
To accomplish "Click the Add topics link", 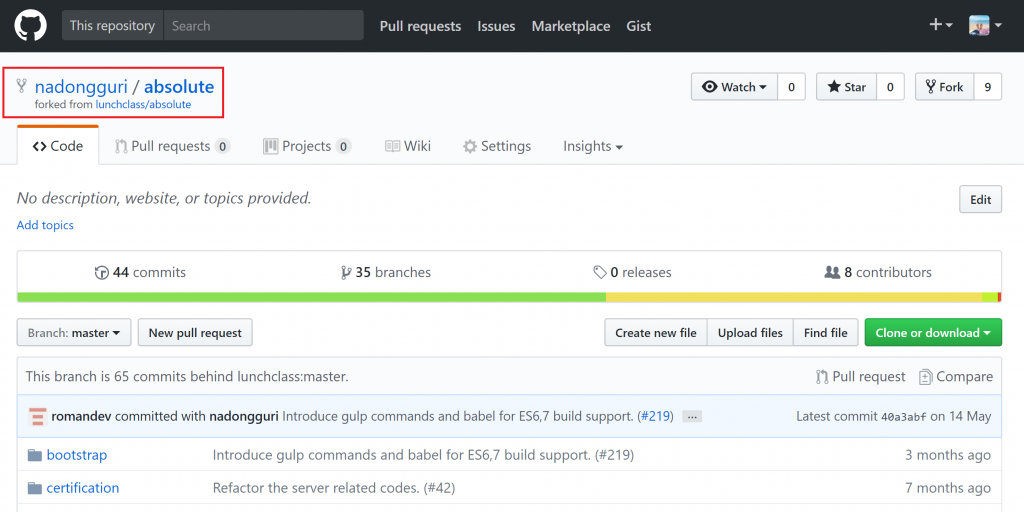I will click(45, 225).
